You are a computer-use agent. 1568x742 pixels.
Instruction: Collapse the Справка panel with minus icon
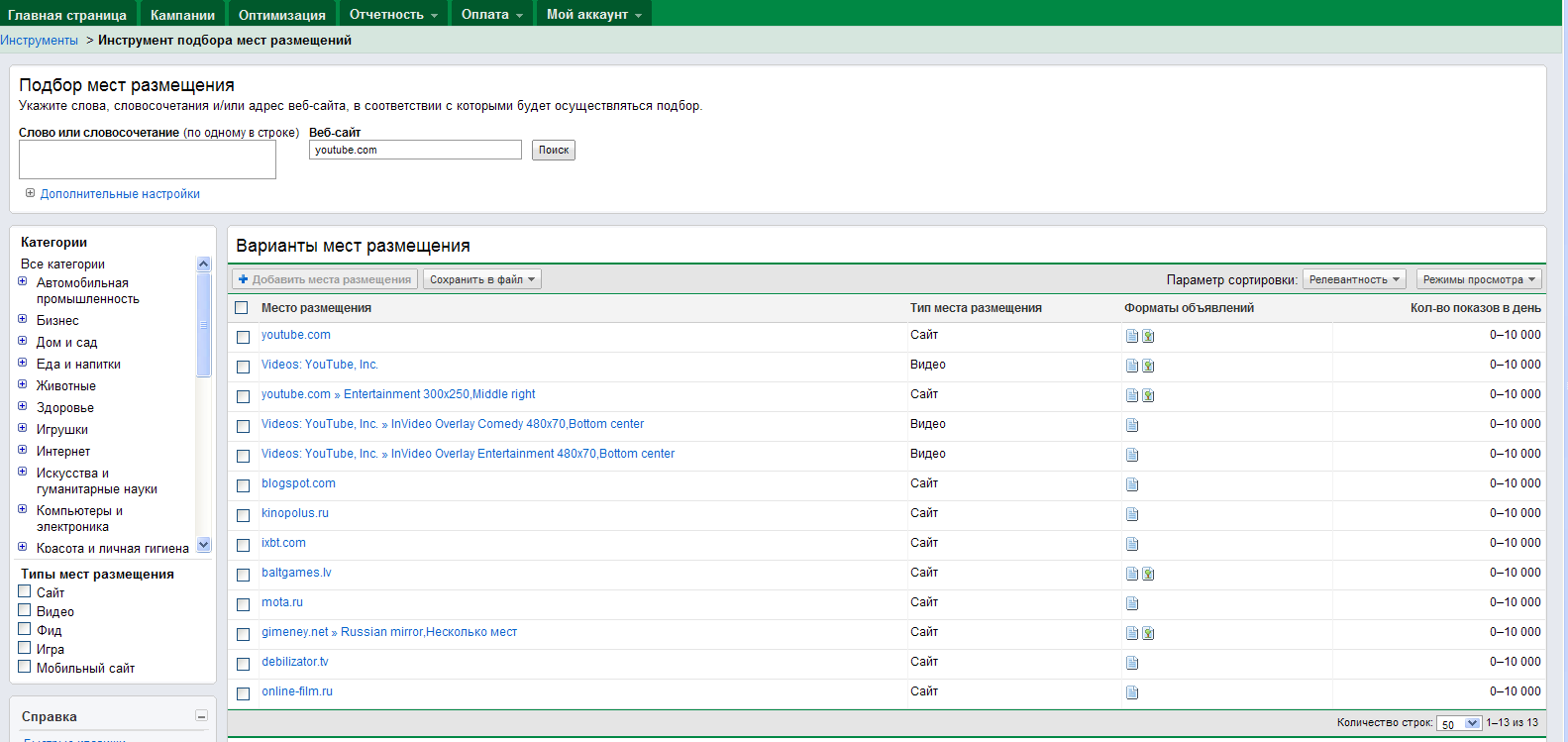pos(201,716)
